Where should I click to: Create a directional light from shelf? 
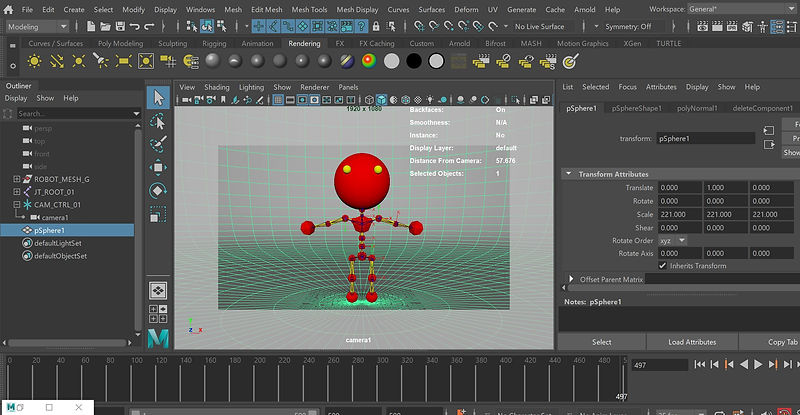tap(57, 61)
